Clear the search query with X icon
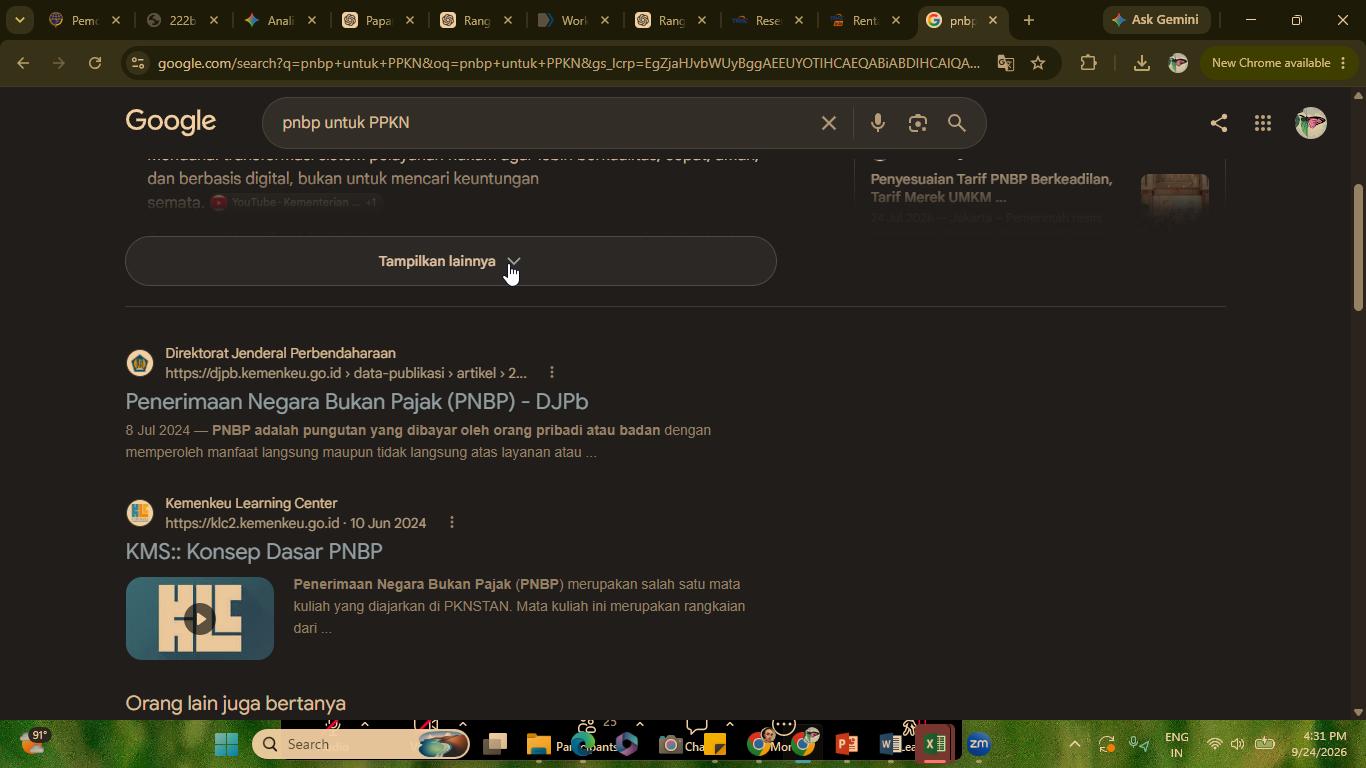The height and width of the screenshot is (768, 1366). coord(828,123)
